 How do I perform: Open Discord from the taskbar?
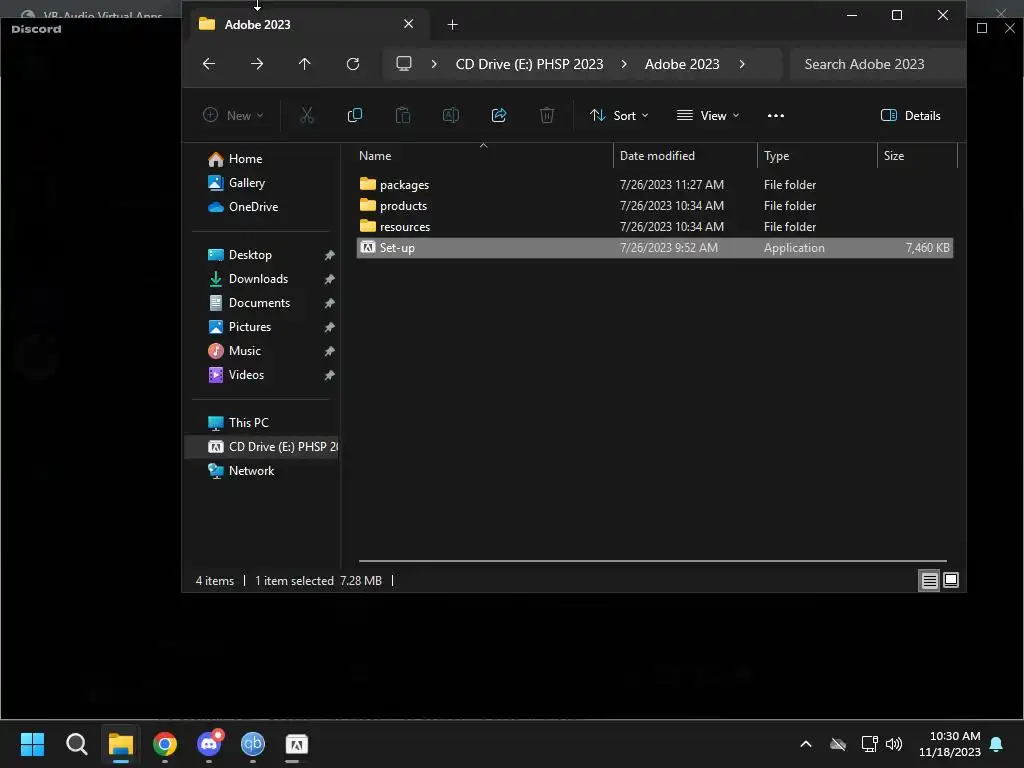209,744
